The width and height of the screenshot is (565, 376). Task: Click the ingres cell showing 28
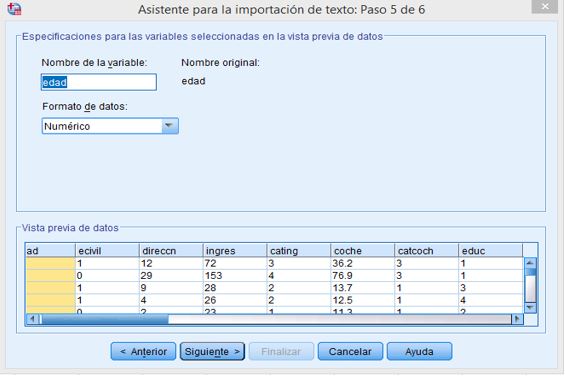pos(235,288)
